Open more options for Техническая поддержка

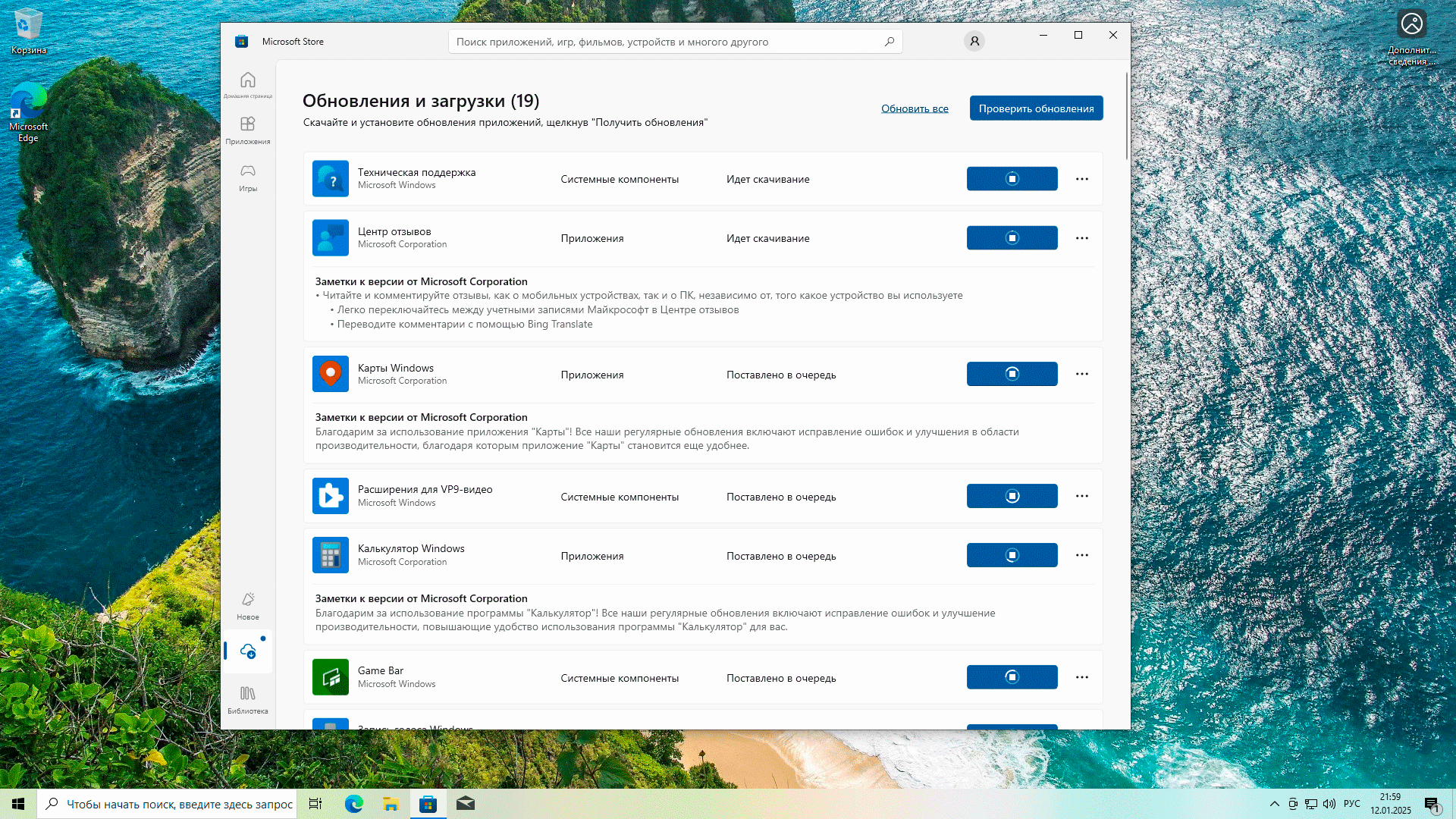[1082, 179]
